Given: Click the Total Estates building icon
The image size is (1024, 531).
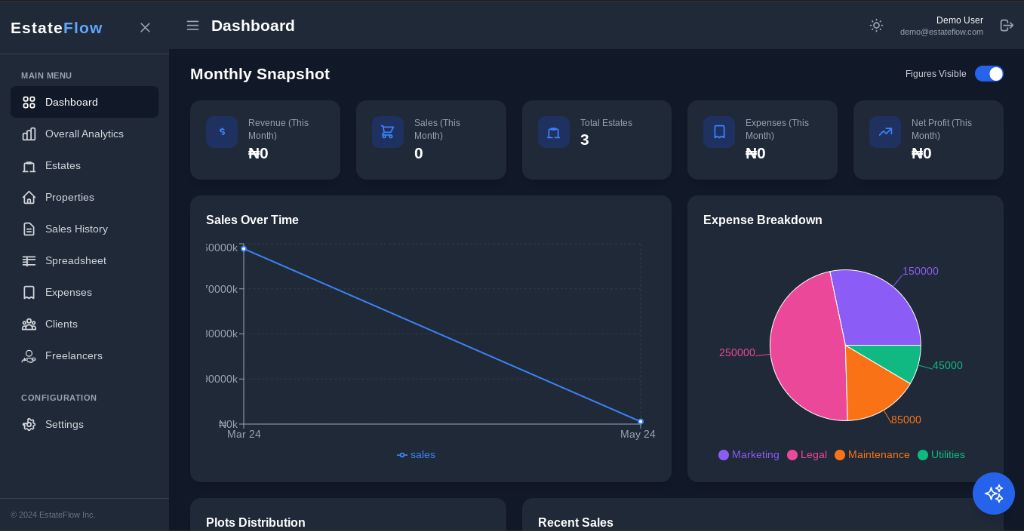Looking at the screenshot, I should point(553,132).
